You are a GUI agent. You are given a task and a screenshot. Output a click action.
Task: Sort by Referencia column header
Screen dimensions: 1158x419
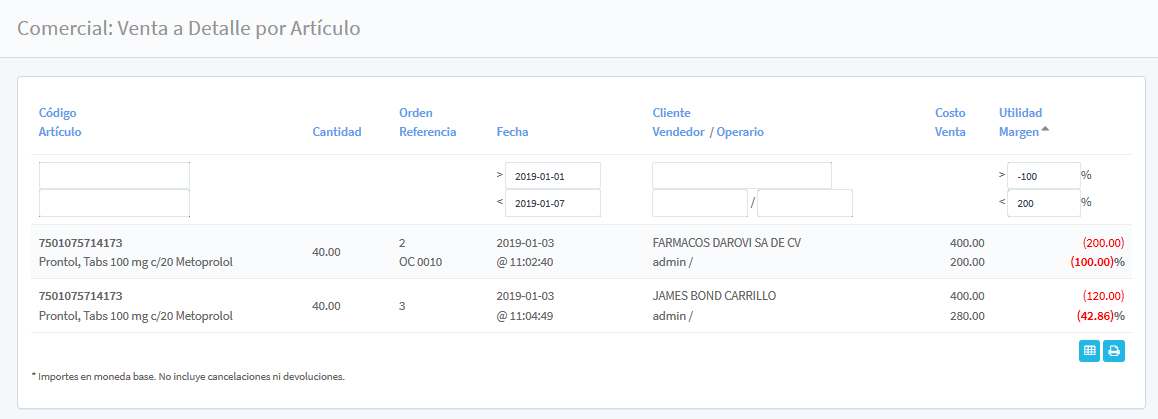(x=427, y=132)
